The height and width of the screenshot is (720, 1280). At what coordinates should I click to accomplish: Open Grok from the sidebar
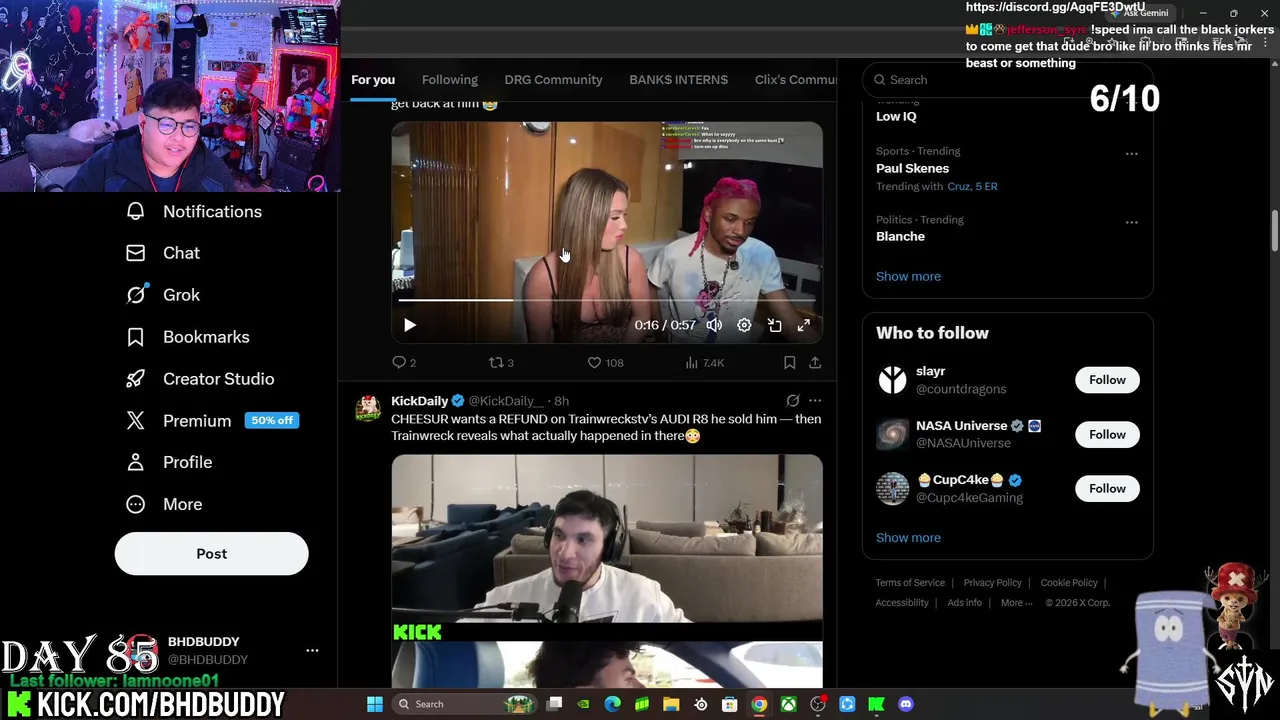coord(163,295)
